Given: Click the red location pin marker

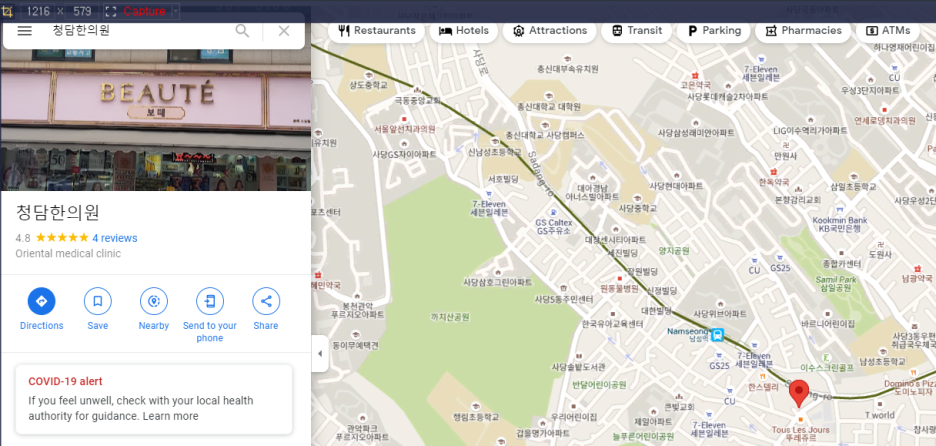Looking at the screenshot, I should [x=799, y=393].
